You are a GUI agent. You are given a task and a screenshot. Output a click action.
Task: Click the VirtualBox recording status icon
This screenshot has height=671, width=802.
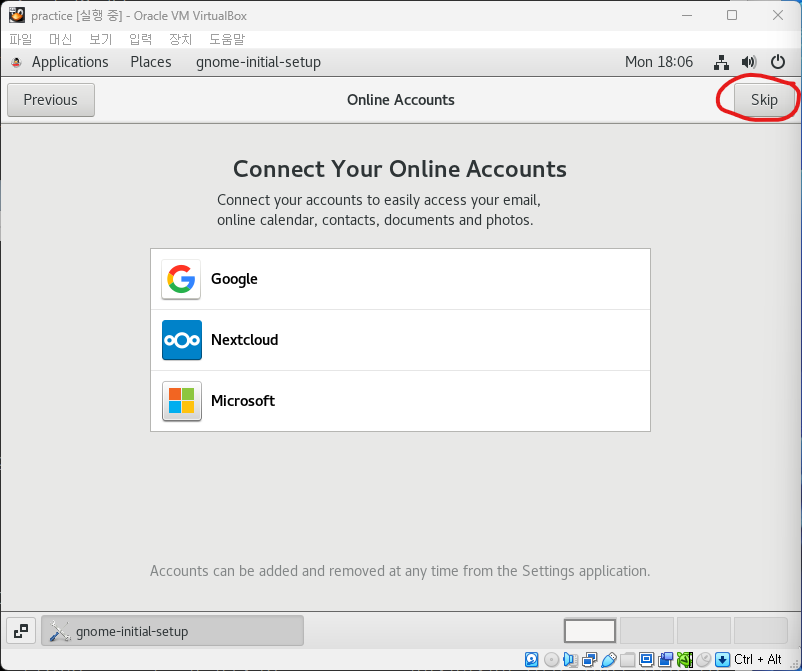665,660
